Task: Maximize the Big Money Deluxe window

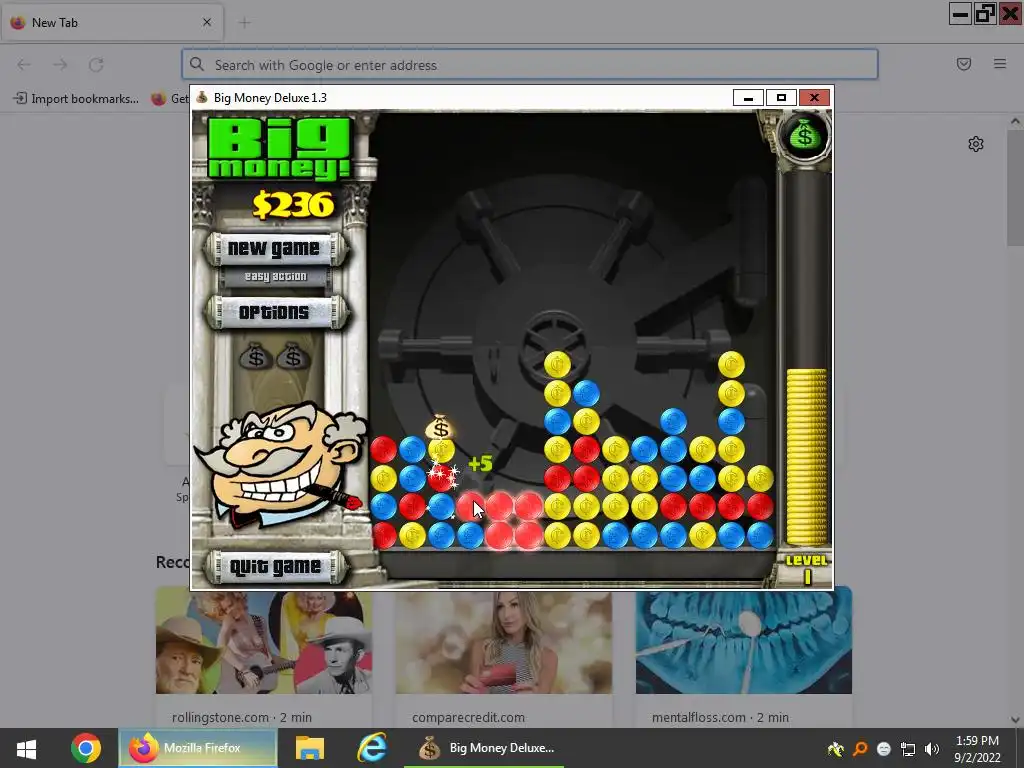Action: click(x=781, y=98)
